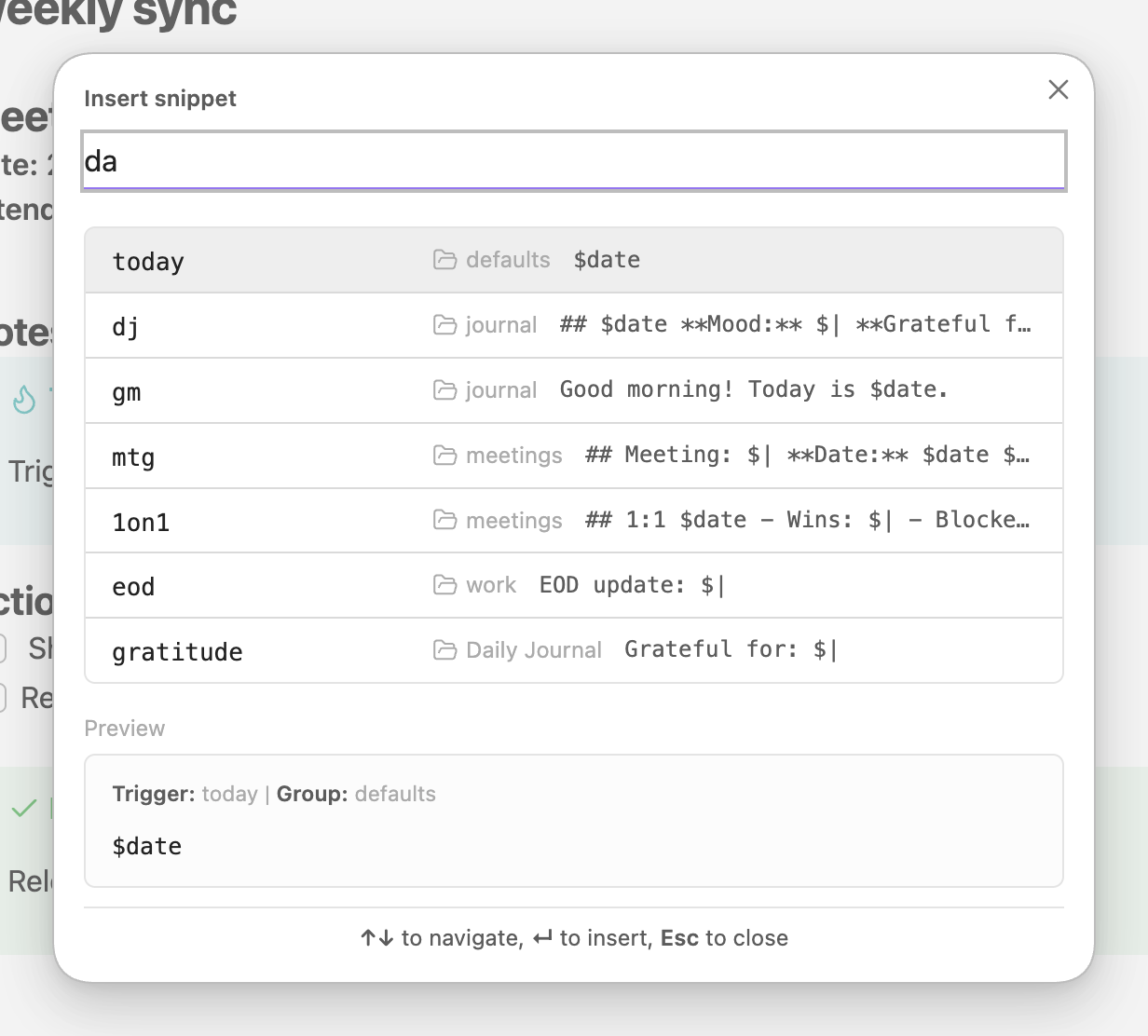Click the 'work' group label
The image size is (1148, 1036).
point(491,585)
